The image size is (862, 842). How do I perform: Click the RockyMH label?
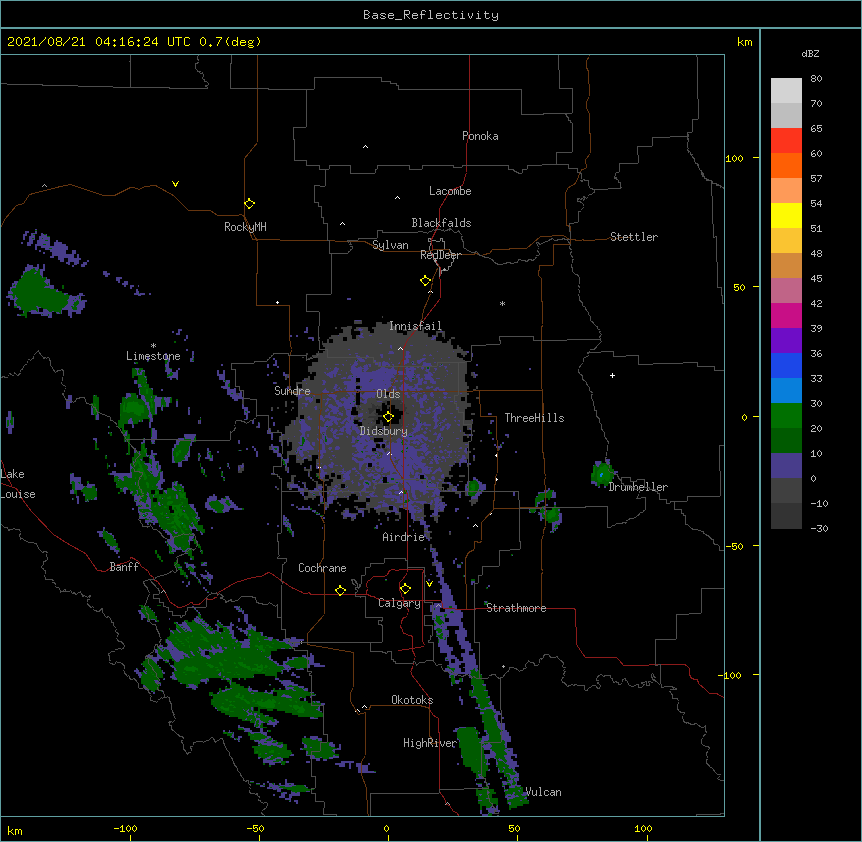click(245, 227)
